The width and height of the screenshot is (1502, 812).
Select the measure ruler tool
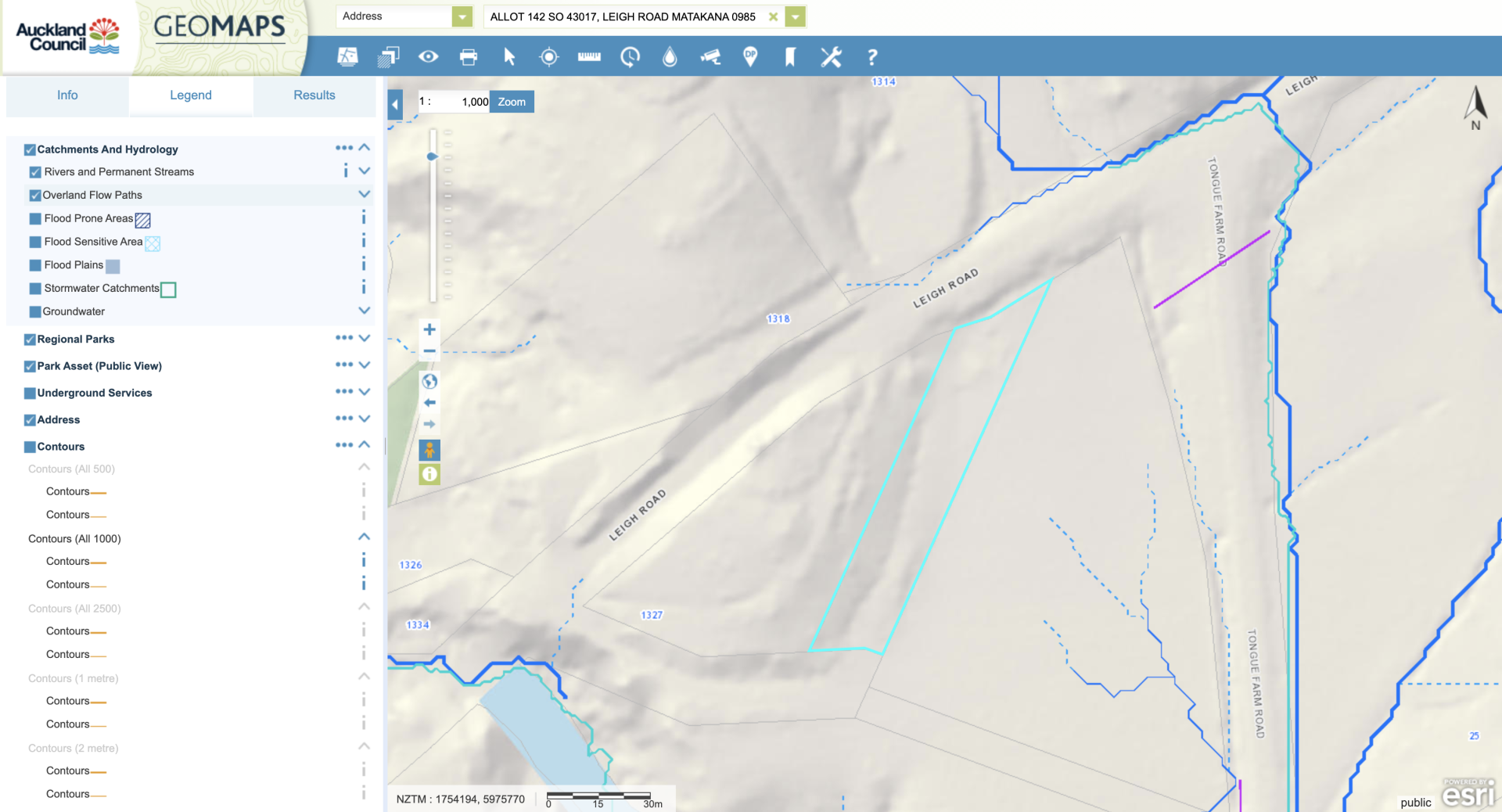click(x=589, y=57)
